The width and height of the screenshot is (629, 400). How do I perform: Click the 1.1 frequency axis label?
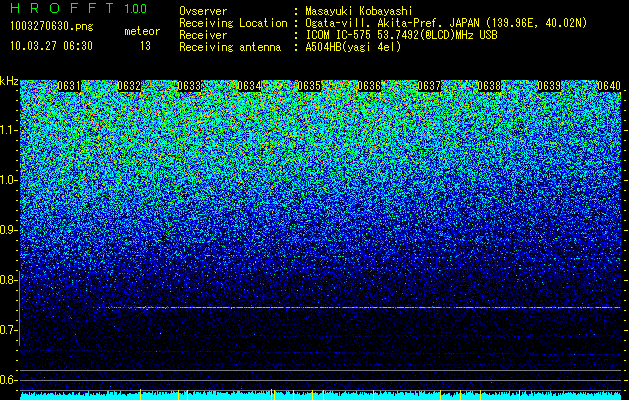pos(8,130)
